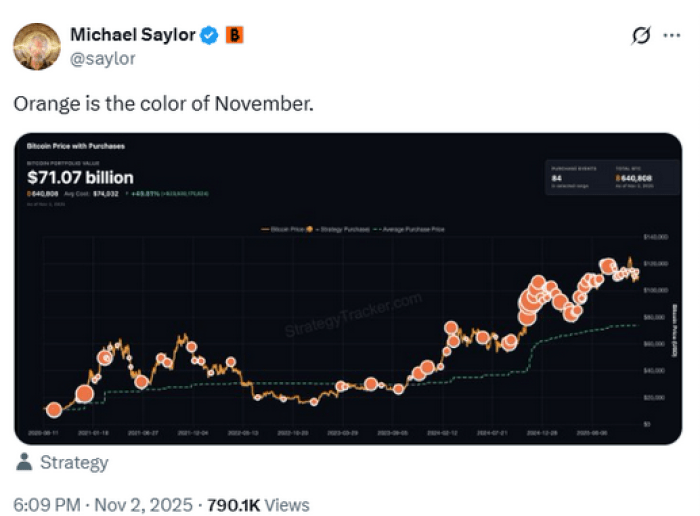Click the Michael Saylor display name
Screen dimensions: 700x516
pos(131,35)
